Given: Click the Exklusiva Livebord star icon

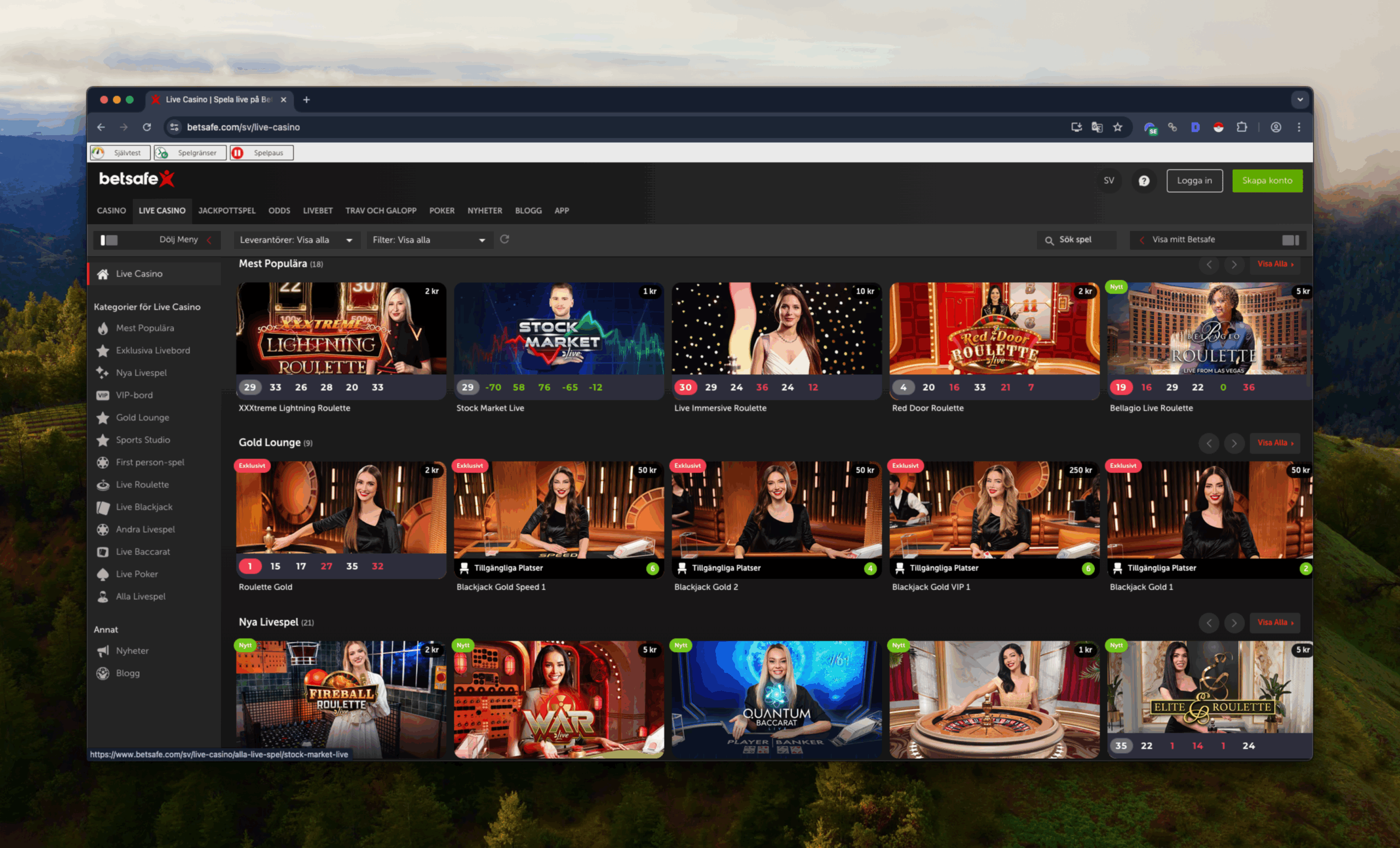Looking at the screenshot, I should 103,351.
